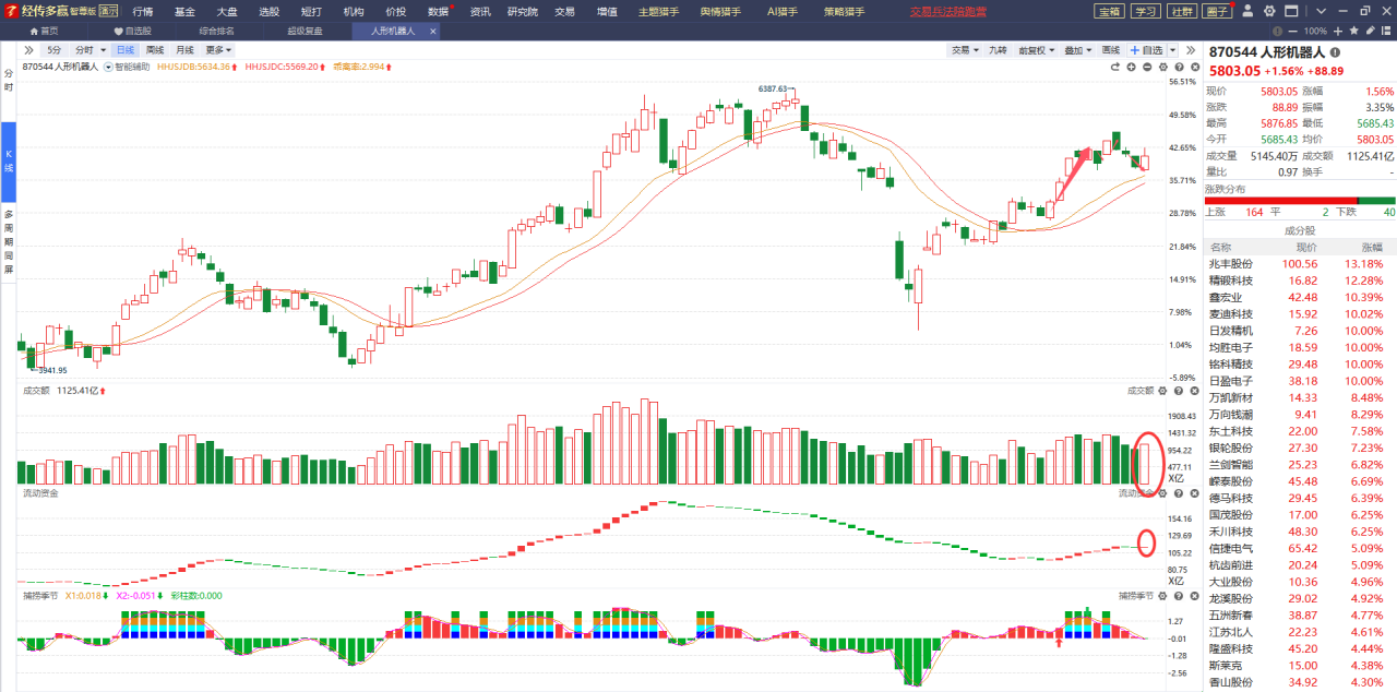Switch to 超级复盘 tab
1397x693 pixels.
tap(305, 31)
